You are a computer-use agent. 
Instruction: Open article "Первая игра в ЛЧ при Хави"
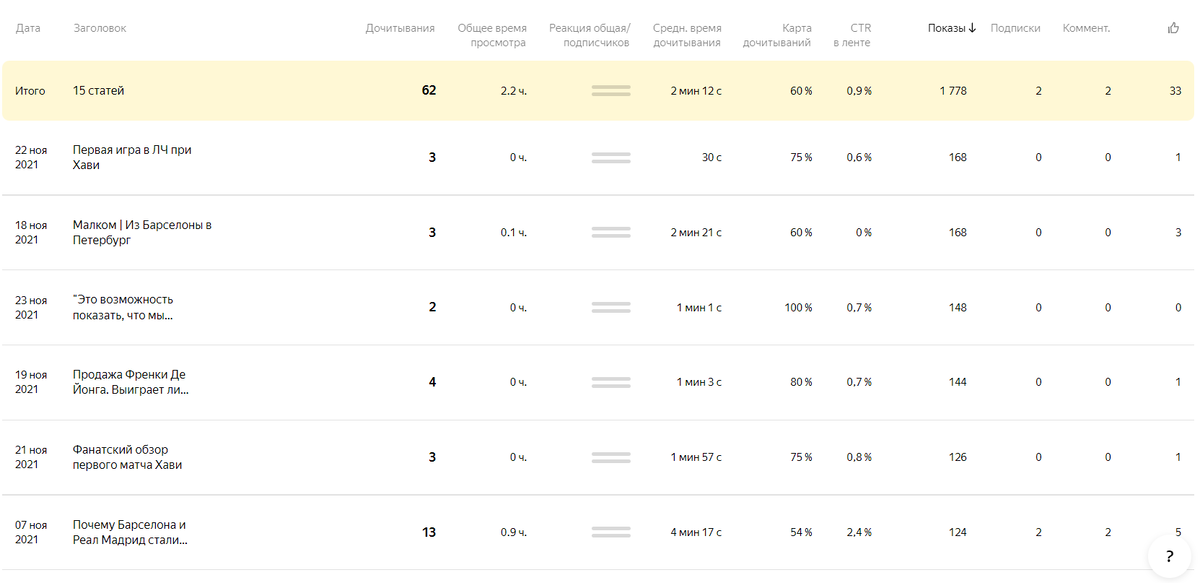[x=132, y=157]
